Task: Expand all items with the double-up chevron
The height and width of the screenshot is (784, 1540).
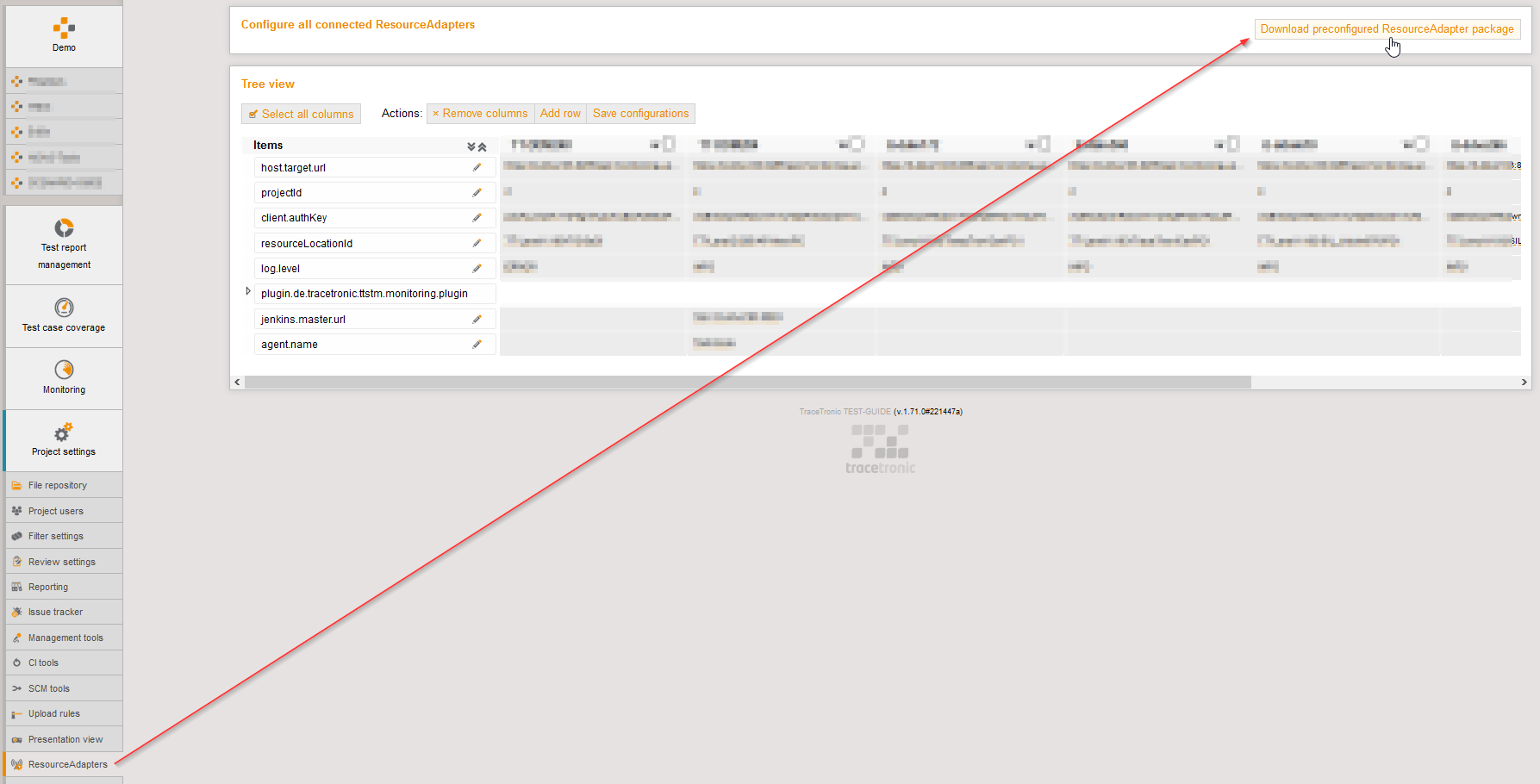Action: click(483, 145)
